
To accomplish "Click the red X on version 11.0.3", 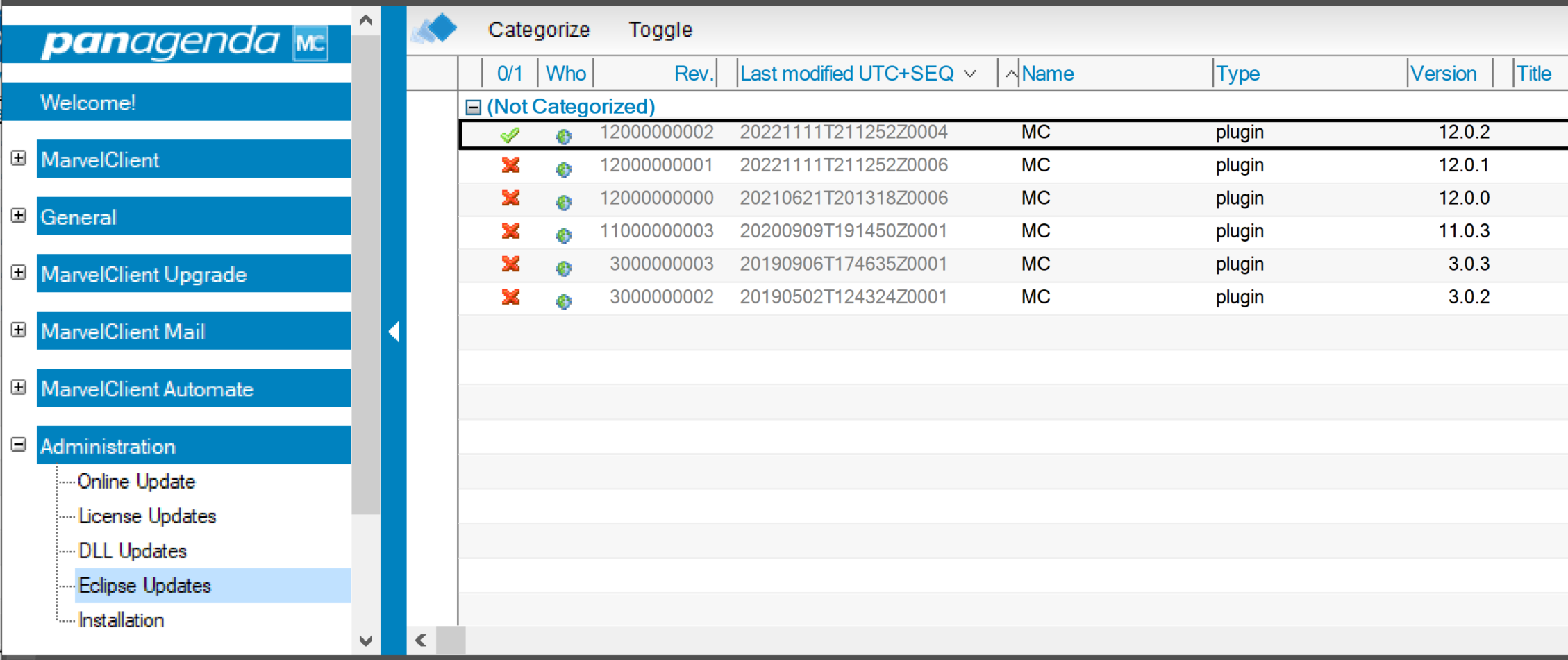I will (x=510, y=231).
